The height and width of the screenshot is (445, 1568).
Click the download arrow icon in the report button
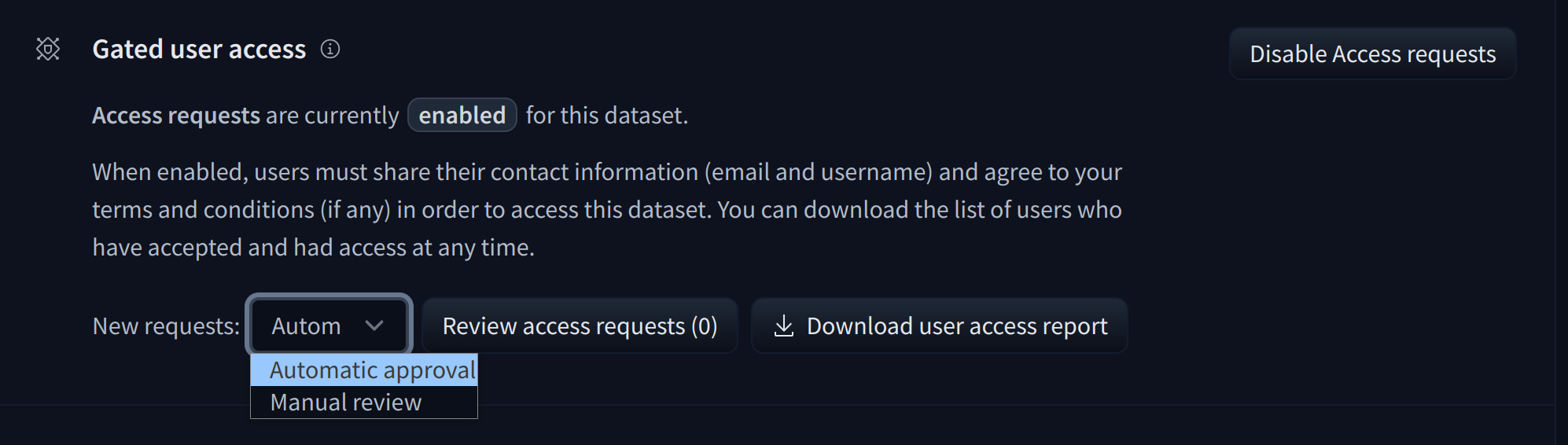coord(783,325)
